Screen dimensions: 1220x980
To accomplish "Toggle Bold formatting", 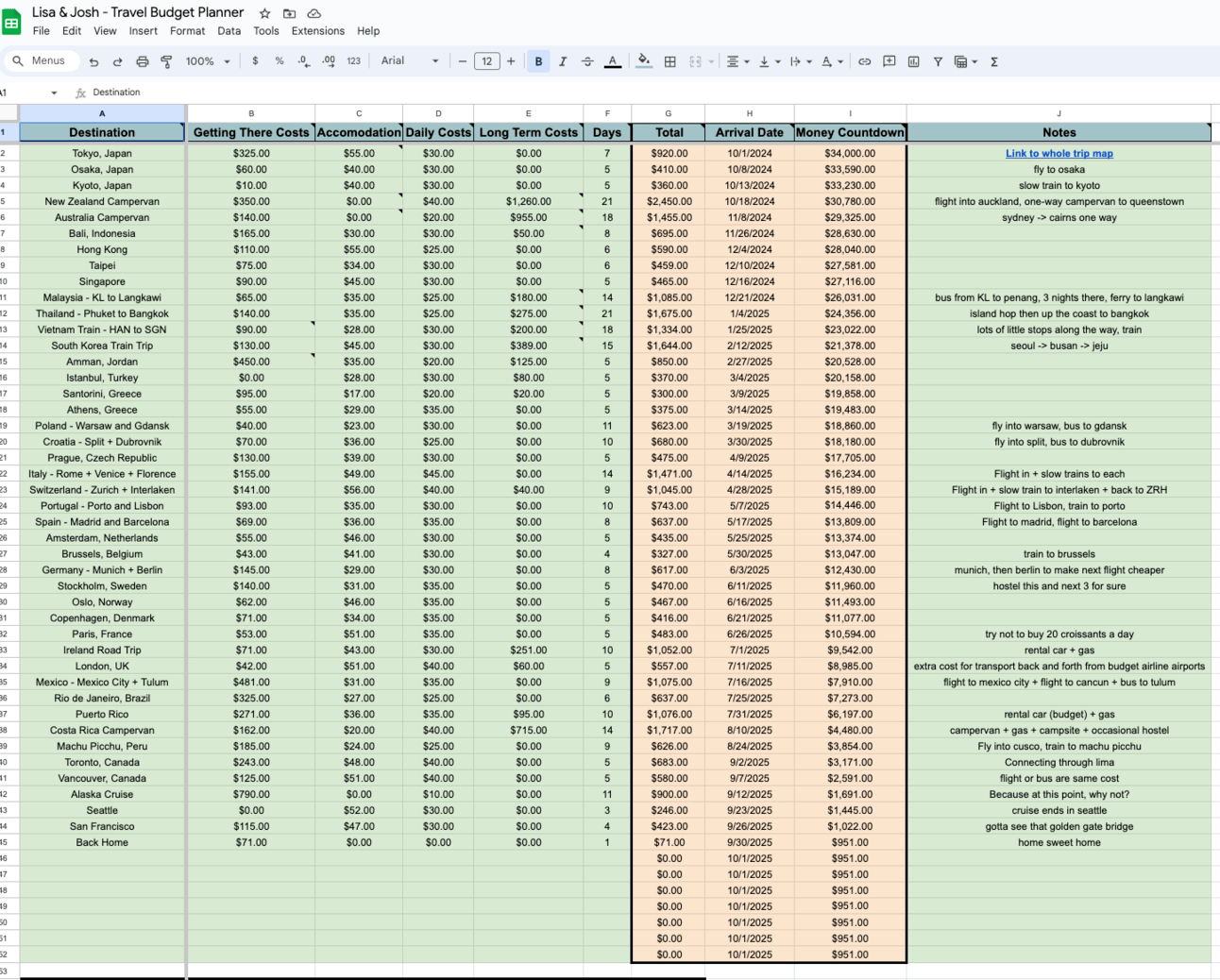I will coord(538,61).
